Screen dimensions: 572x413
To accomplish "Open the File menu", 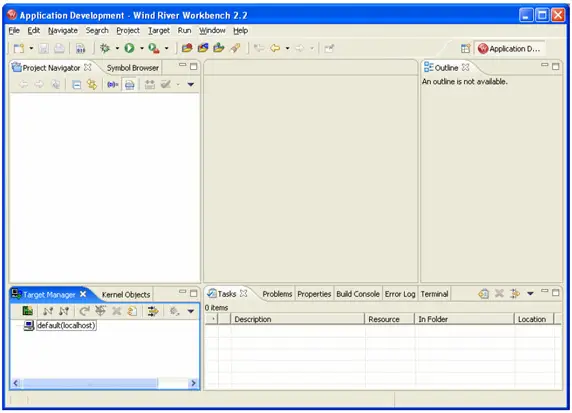I will [14, 31].
